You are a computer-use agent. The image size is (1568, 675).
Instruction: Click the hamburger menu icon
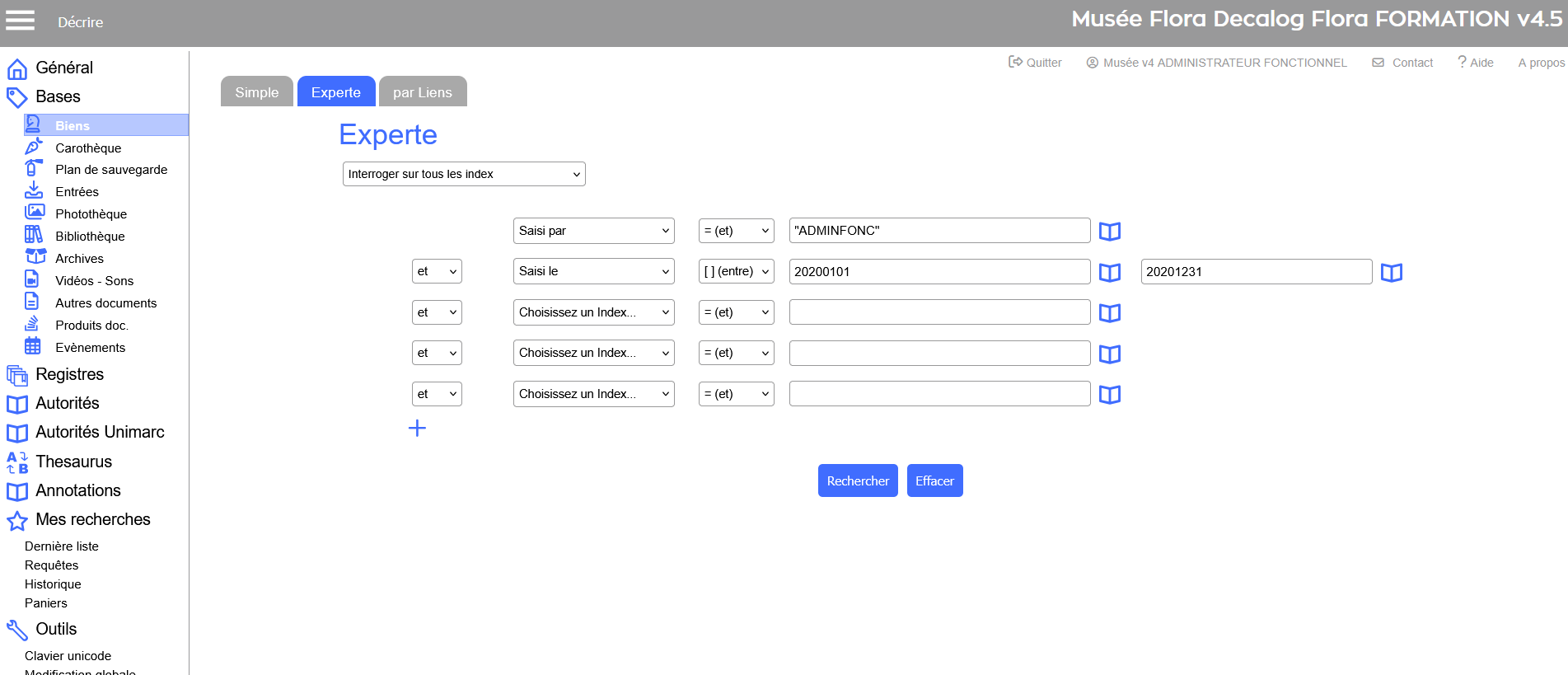tap(20, 21)
